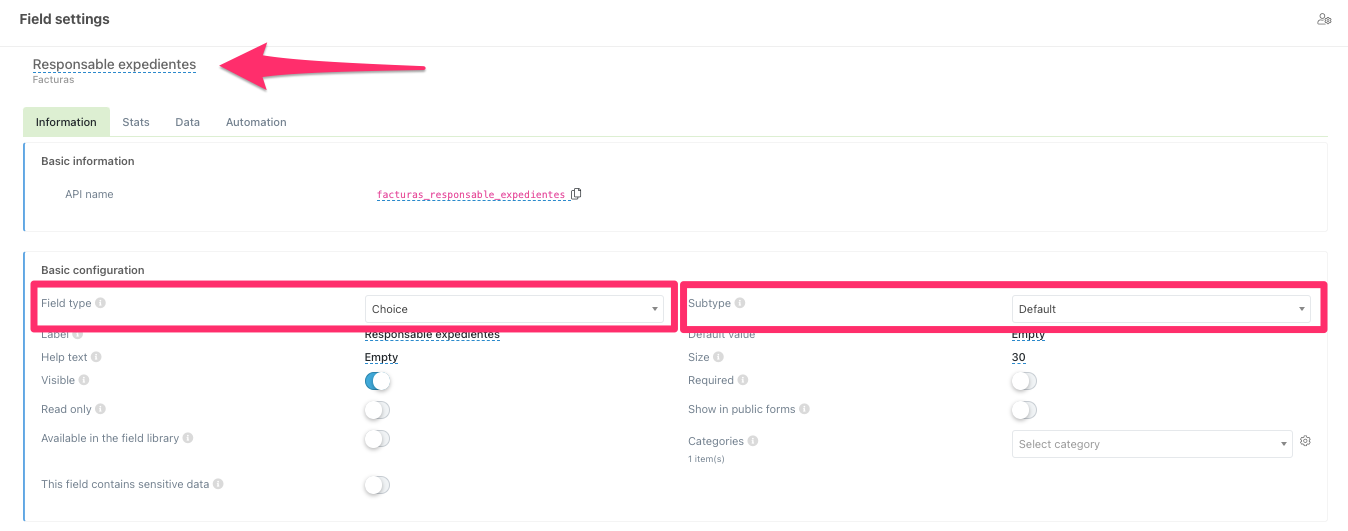Open the user settings icon top right
Screen dimensions: 1348x531
(x=1324, y=19)
